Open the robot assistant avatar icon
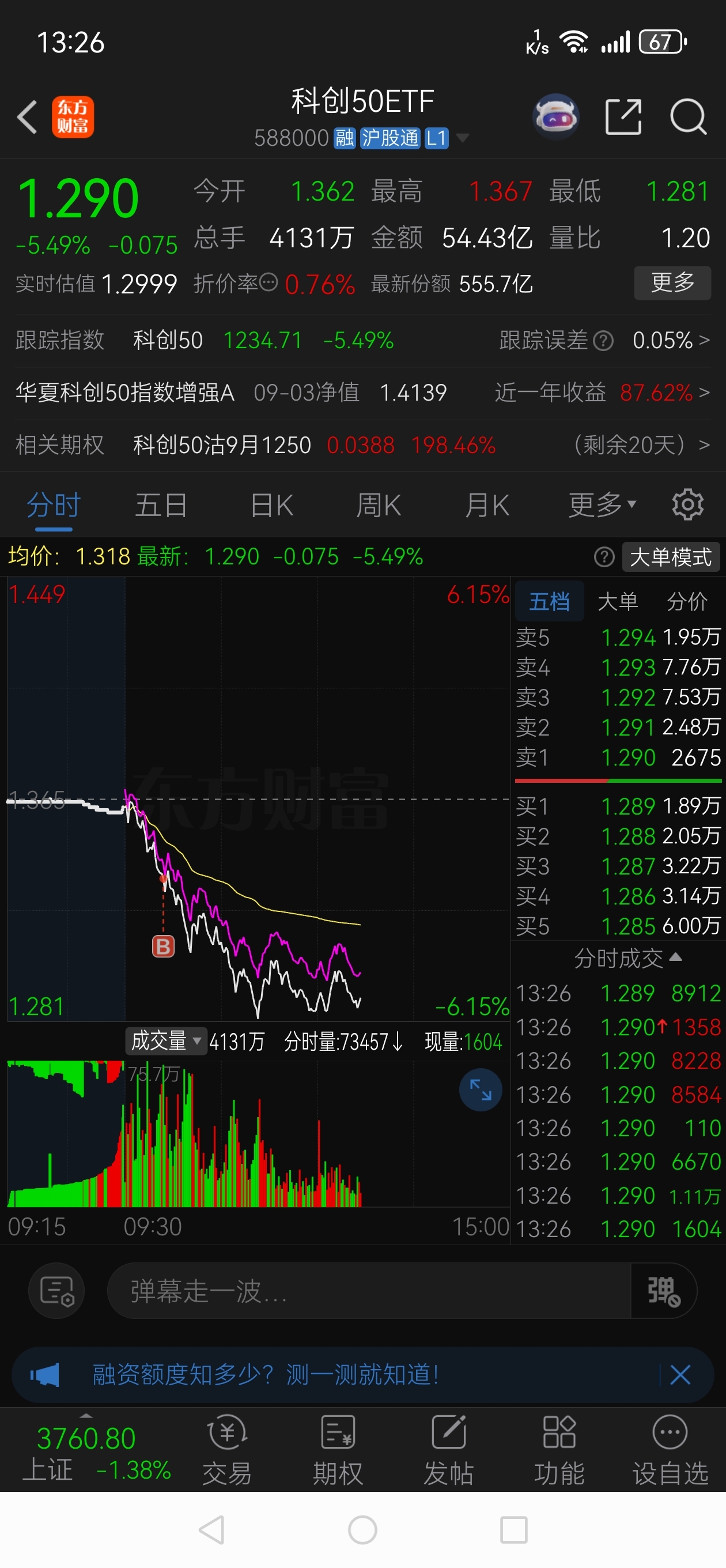Viewport: 726px width, 1568px height. click(555, 116)
